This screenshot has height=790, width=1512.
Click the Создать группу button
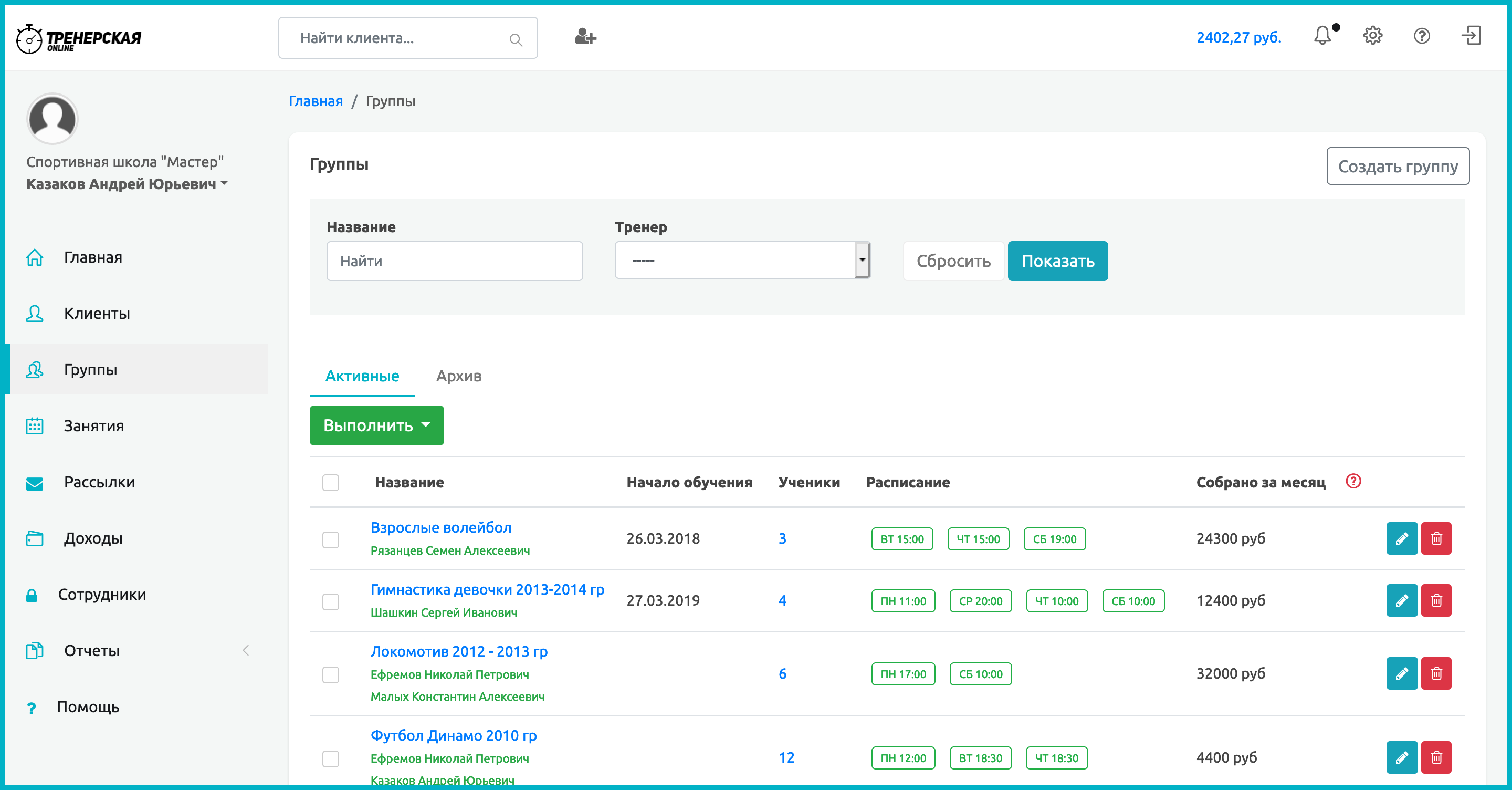click(x=1397, y=166)
